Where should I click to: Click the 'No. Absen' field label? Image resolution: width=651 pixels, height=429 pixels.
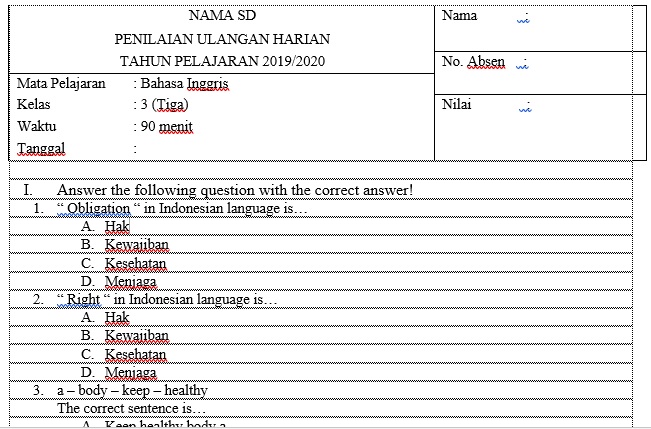pos(473,61)
